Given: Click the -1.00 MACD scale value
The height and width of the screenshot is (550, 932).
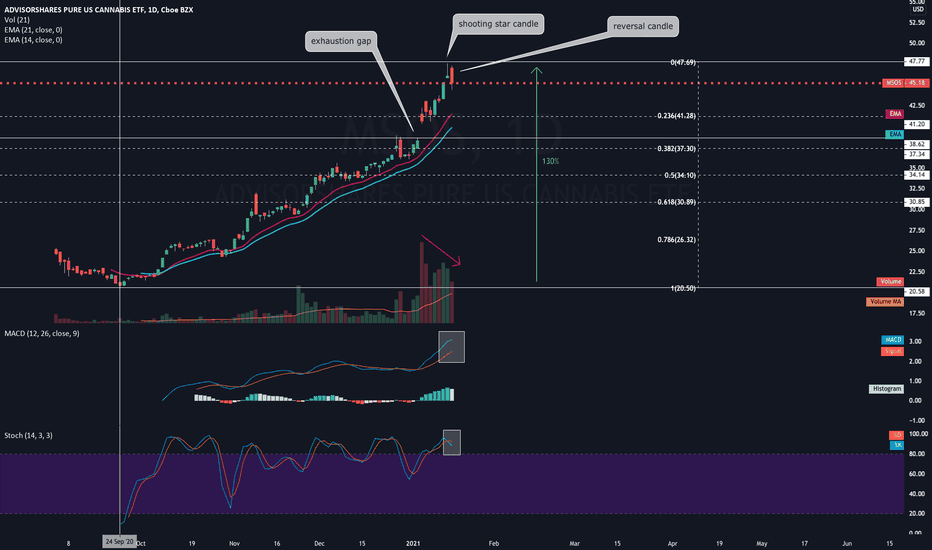Looking at the screenshot, I should 915,420.
